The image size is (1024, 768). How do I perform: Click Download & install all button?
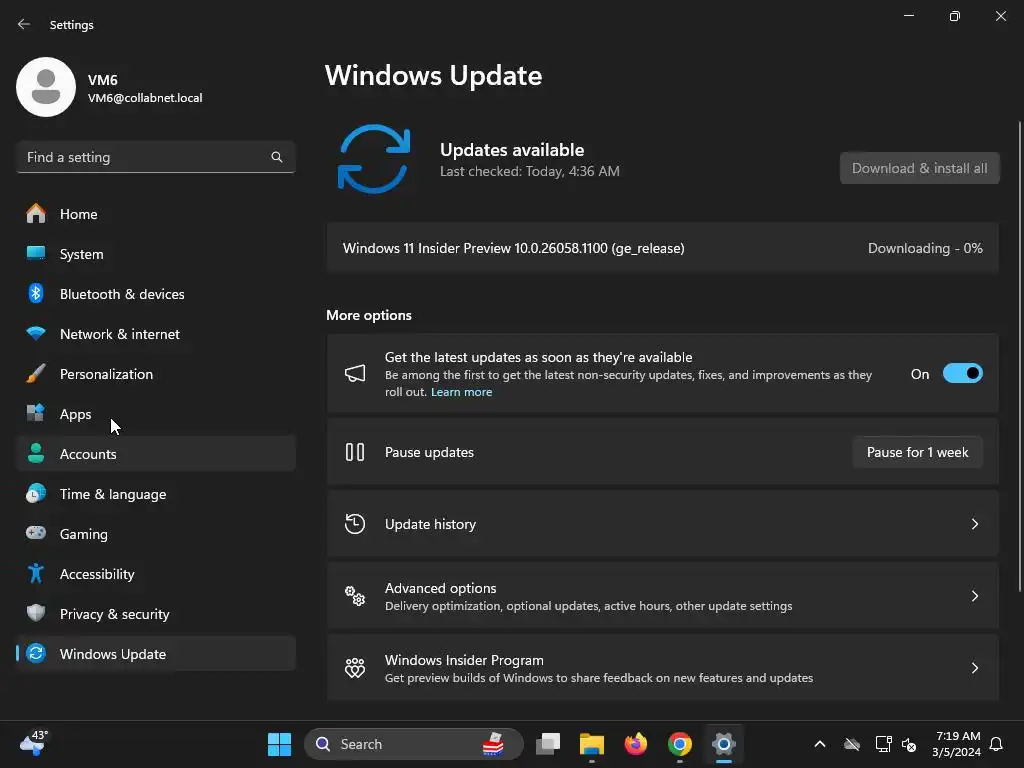tap(920, 168)
